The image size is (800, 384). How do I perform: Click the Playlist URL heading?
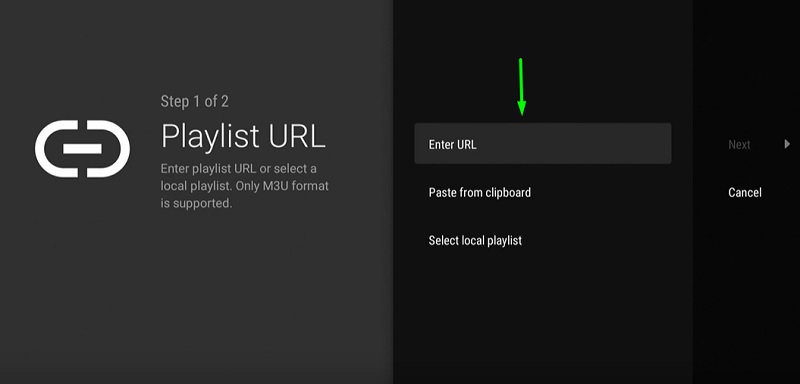(243, 136)
